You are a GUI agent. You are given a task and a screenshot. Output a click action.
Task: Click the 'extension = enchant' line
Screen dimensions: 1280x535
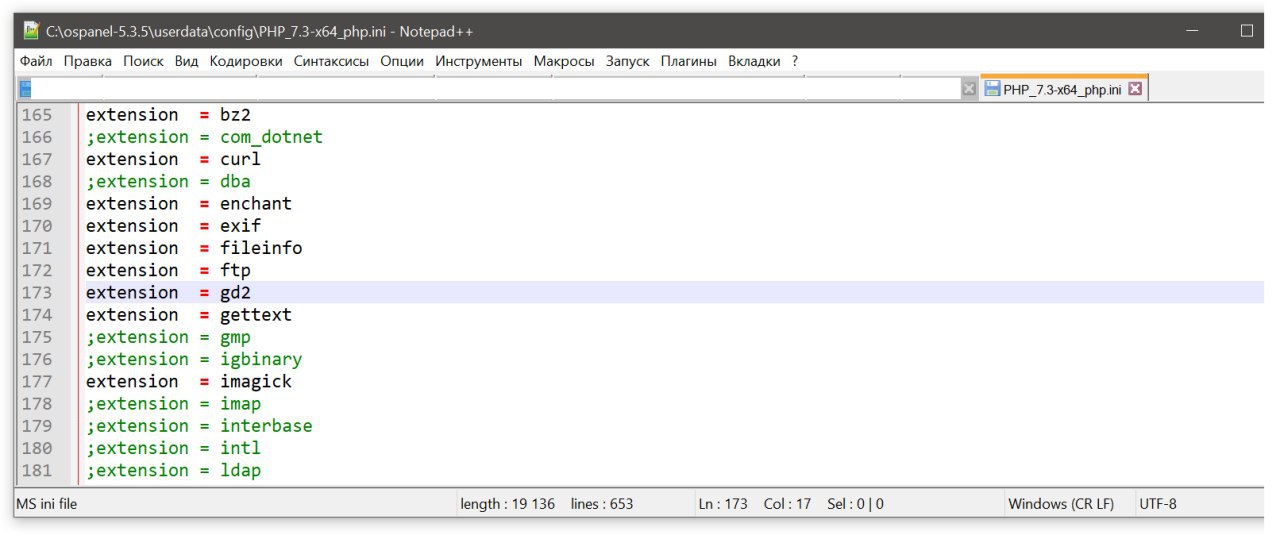(x=189, y=203)
